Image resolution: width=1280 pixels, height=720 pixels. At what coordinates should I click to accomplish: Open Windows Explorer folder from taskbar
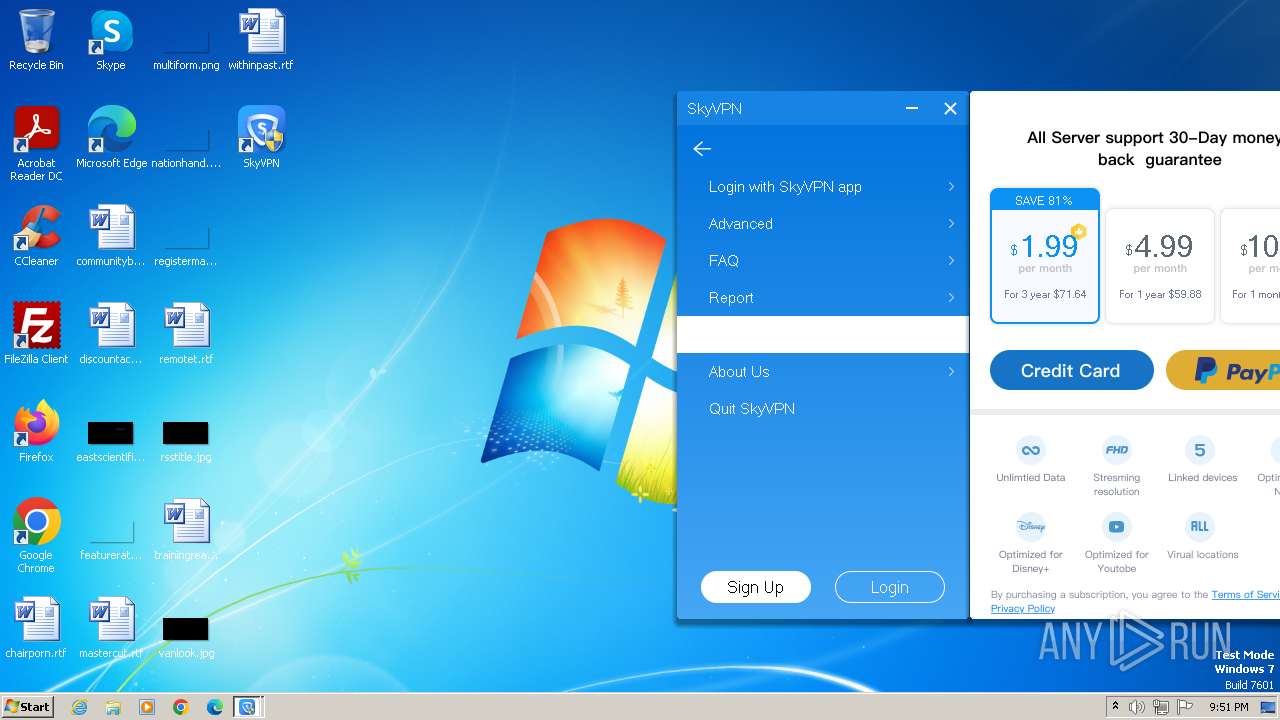113,707
